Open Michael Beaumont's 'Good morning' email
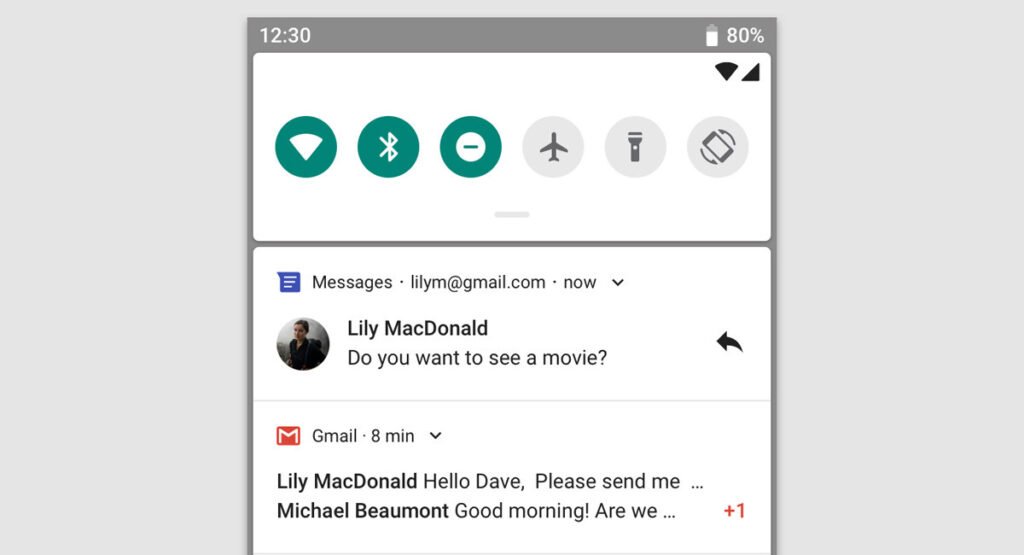 pos(476,511)
